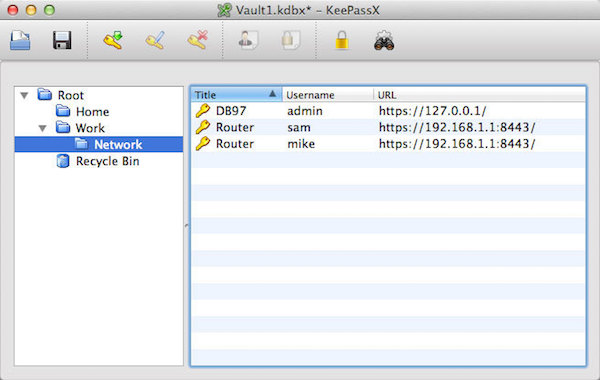Click the splitter handle between the panes

pyautogui.click(x=187, y=226)
